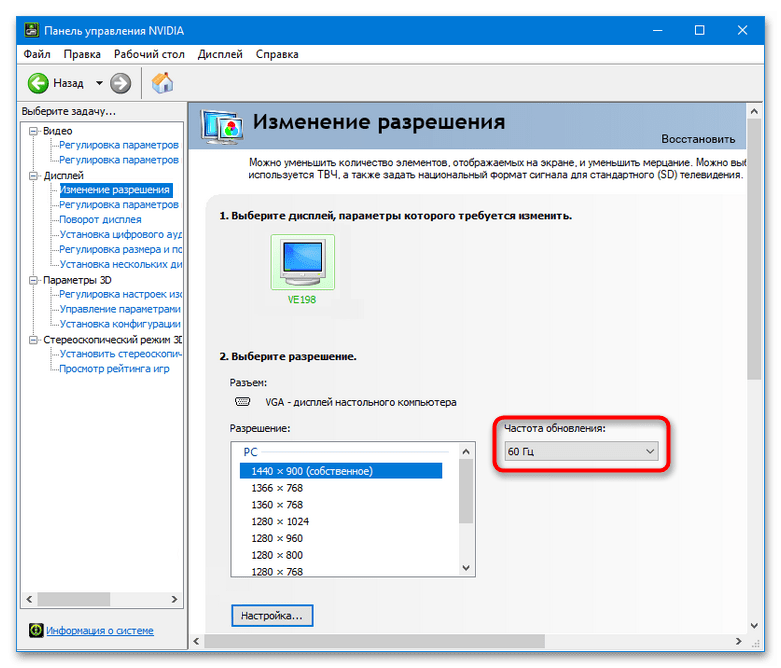Select Поворот дисплея in the tree

(100, 220)
